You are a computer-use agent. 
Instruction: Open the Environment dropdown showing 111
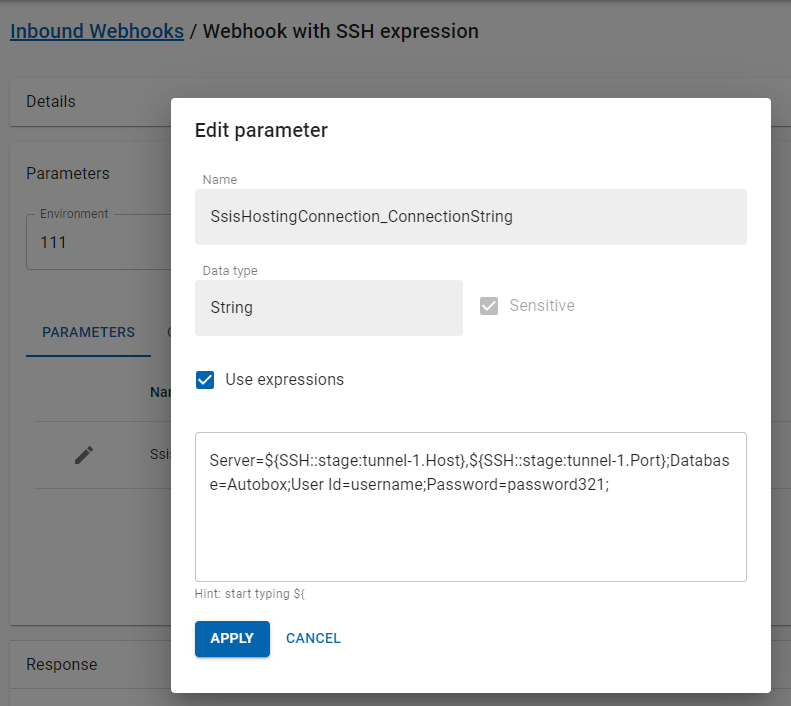(98, 242)
